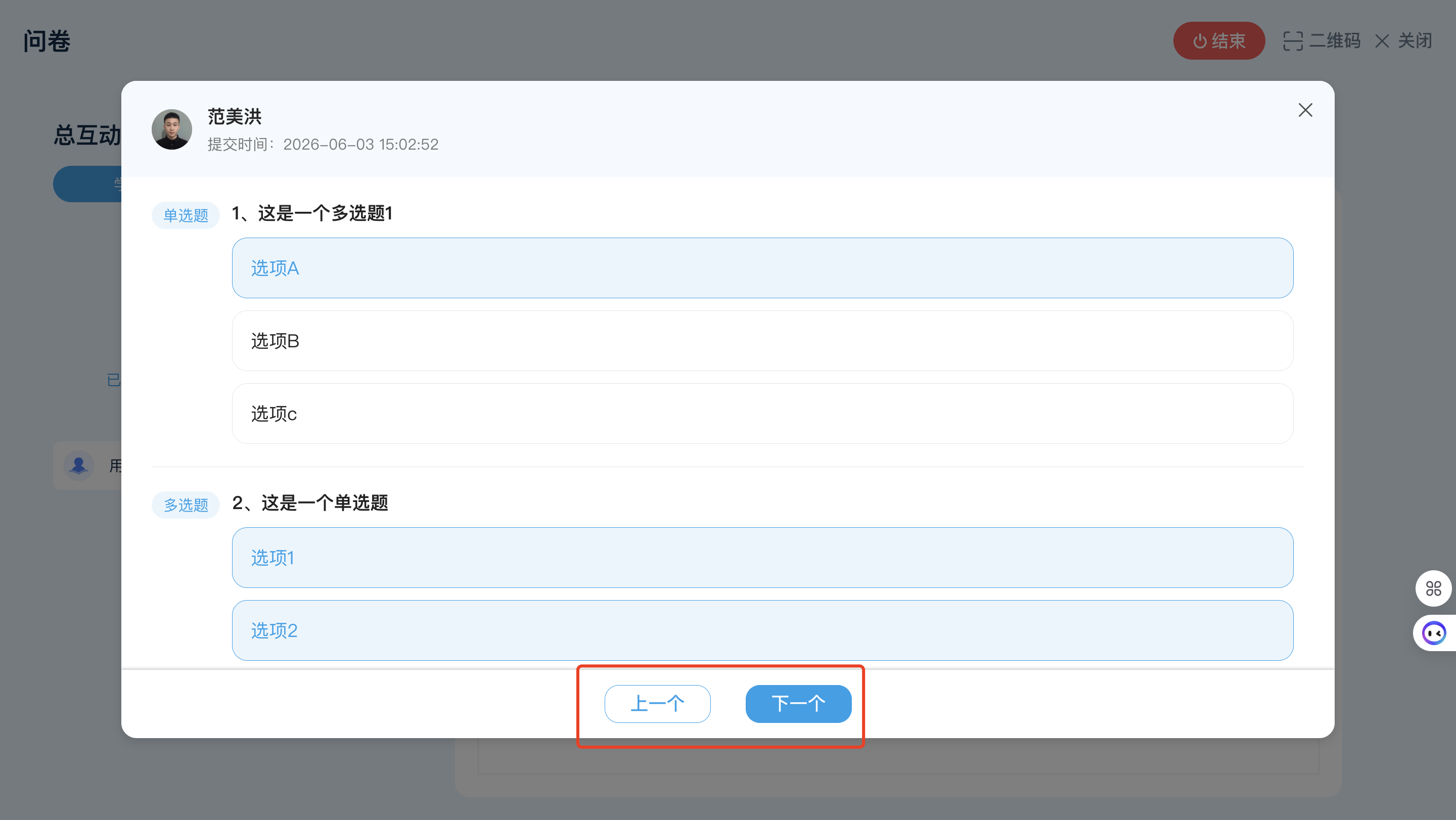This screenshot has height=820, width=1456.
Task: Click the submission time 2026-06-03 15:02:52
Action: [x=360, y=145]
